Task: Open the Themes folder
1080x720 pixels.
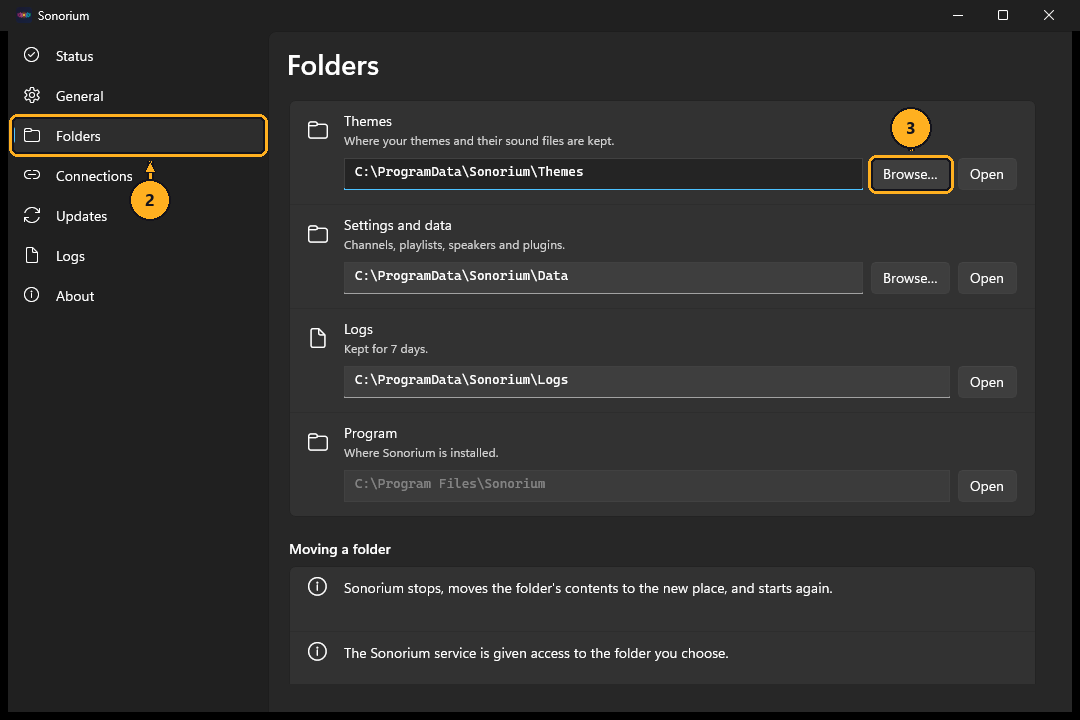Action: (x=986, y=174)
